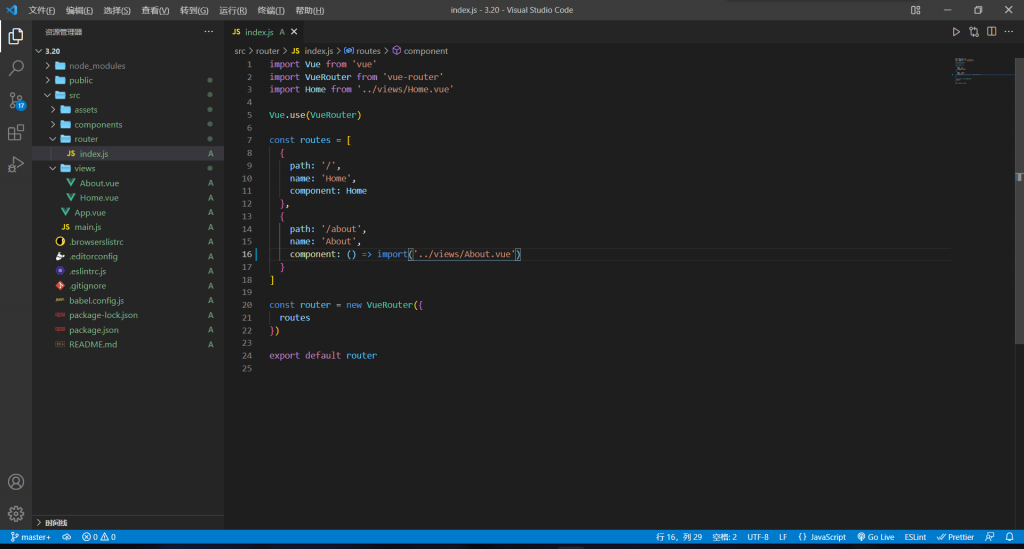Expand the node_modules folder
The height and width of the screenshot is (549, 1024).
pyautogui.click(x=97, y=66)
